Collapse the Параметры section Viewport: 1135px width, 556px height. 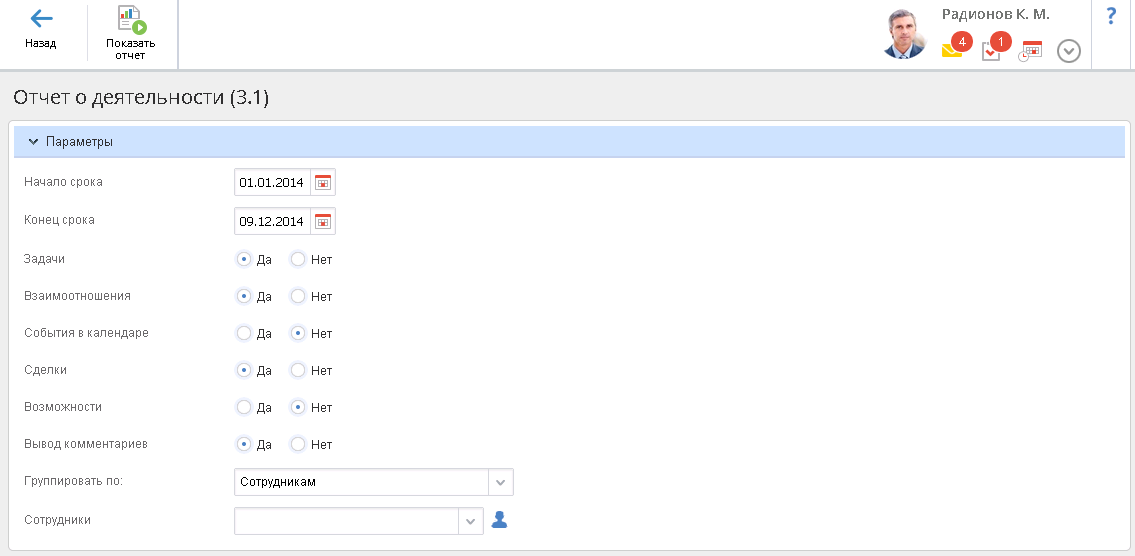[33, 142]
